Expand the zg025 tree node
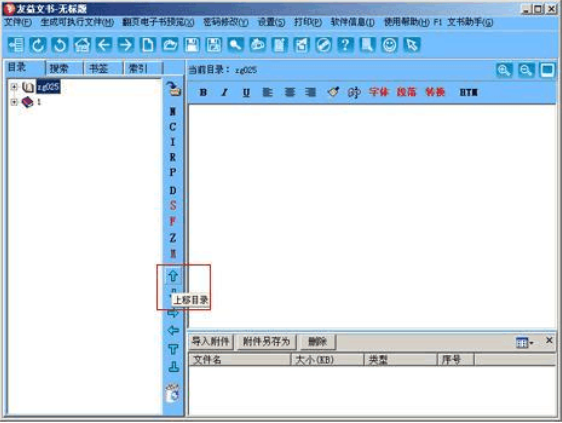The width and height of the screenshot is (562, 423). coord(14,87)
